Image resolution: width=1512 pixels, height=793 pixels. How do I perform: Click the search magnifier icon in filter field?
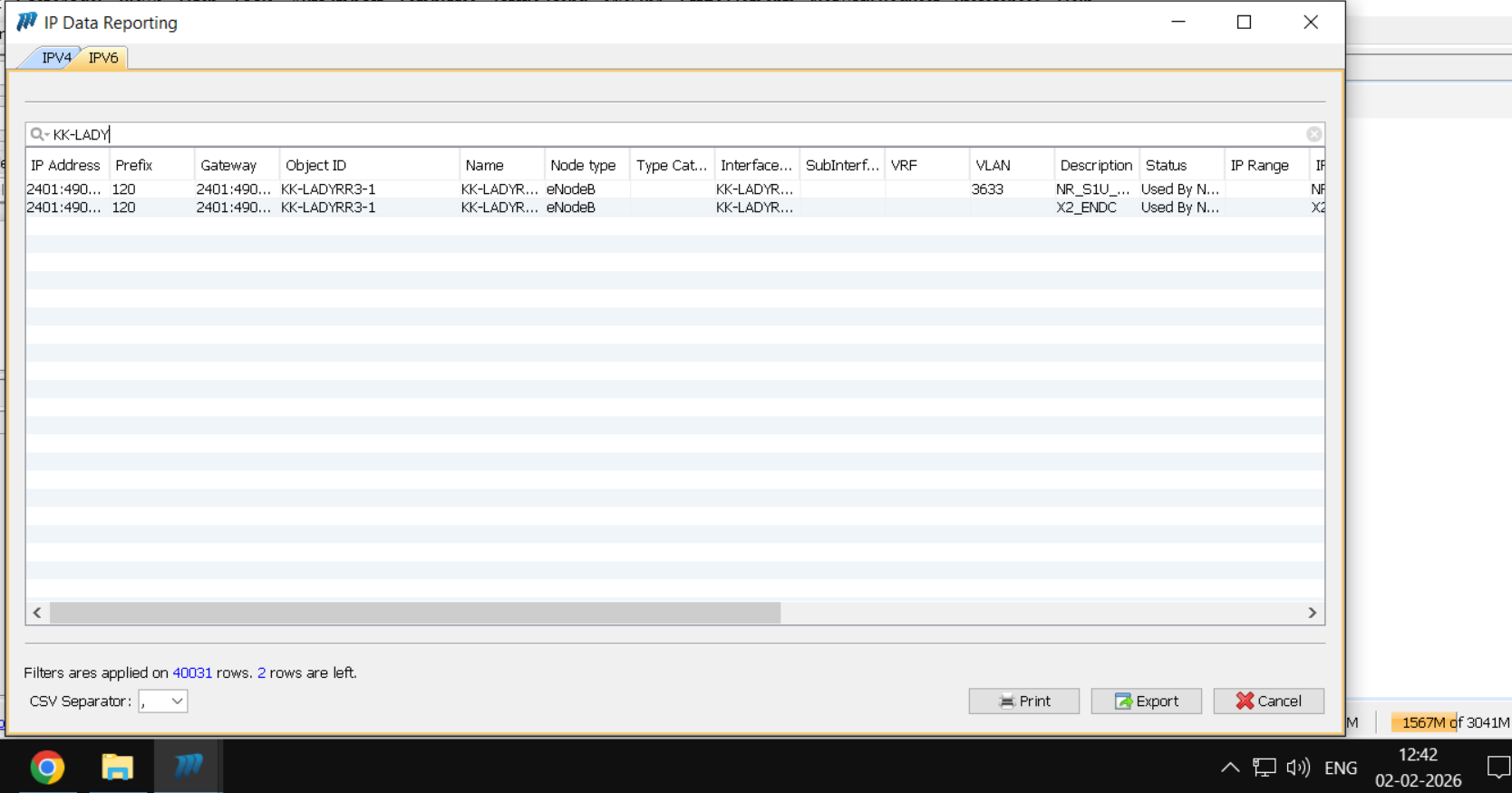(38, 134)
